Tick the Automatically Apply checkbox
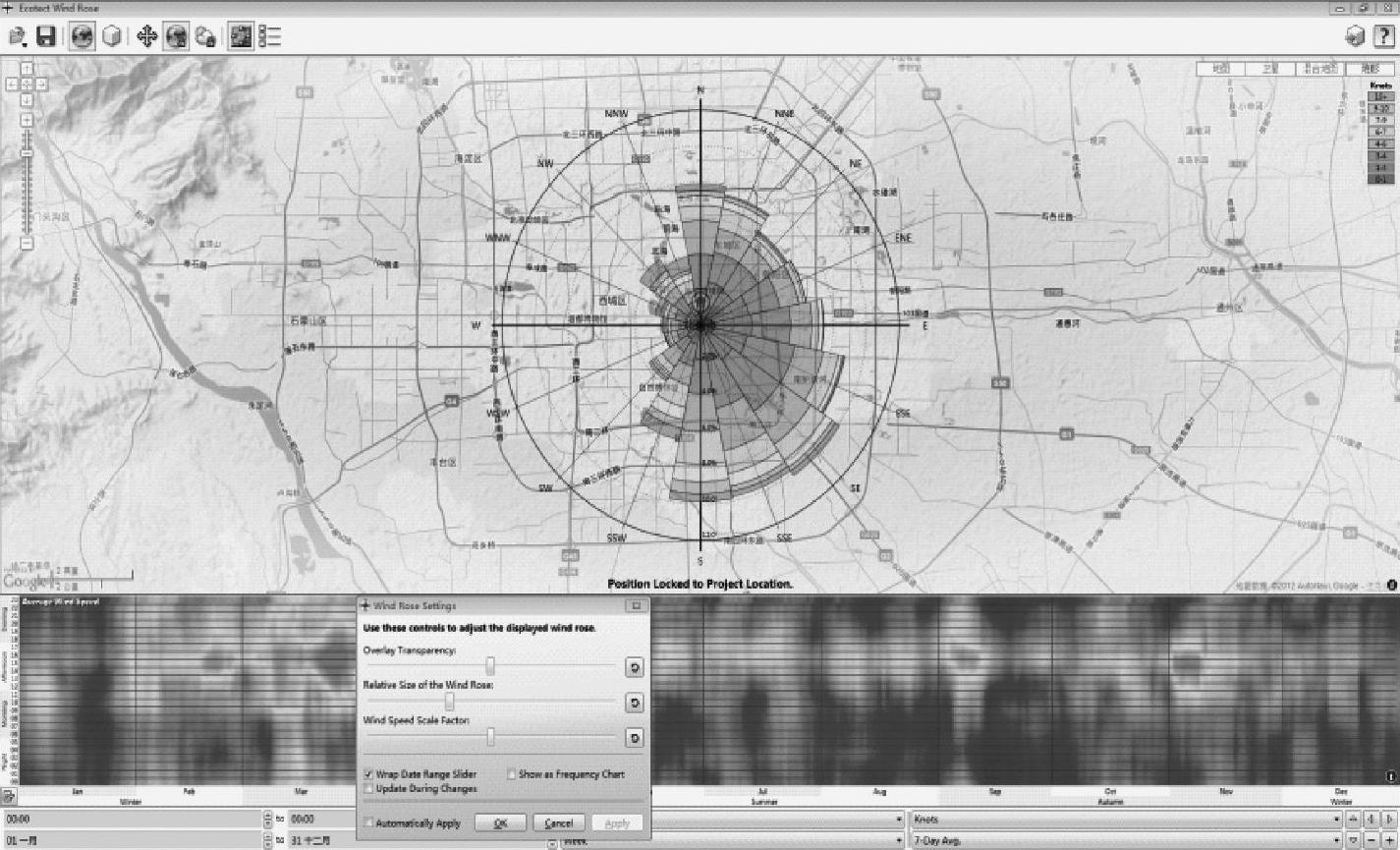 click(369, 823)
